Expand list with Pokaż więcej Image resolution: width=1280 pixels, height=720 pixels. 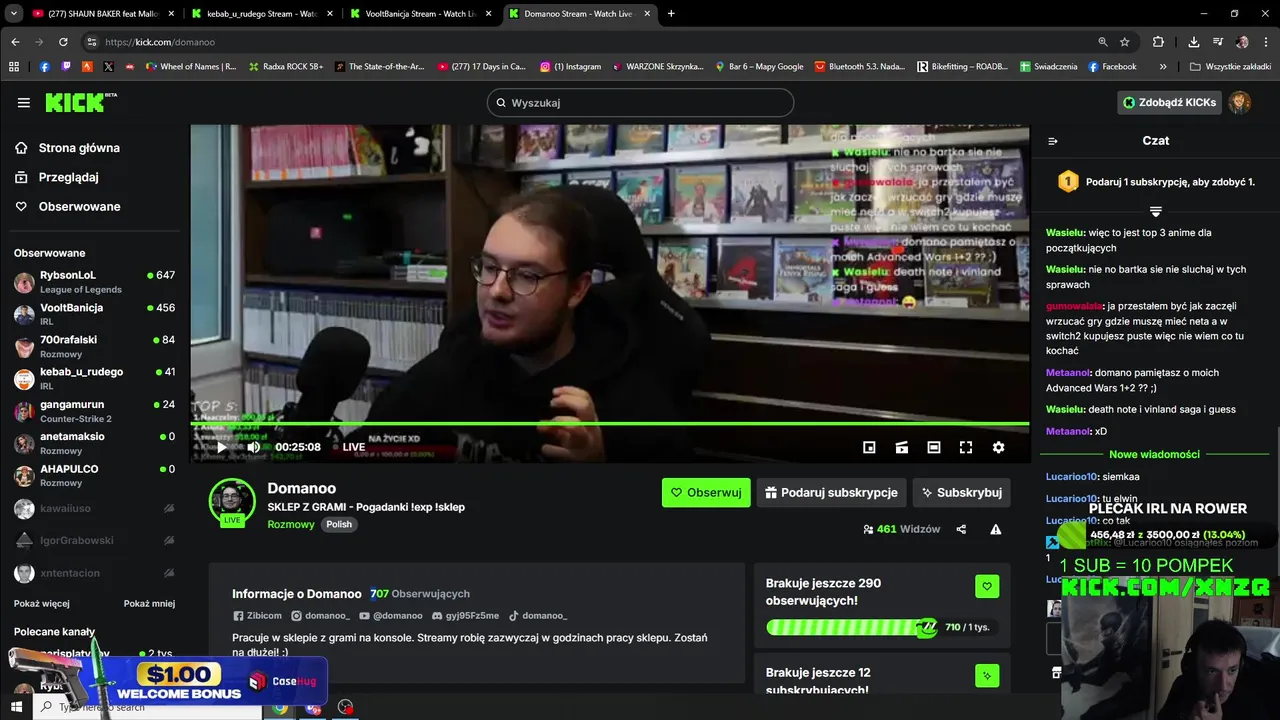coord(41,604)
